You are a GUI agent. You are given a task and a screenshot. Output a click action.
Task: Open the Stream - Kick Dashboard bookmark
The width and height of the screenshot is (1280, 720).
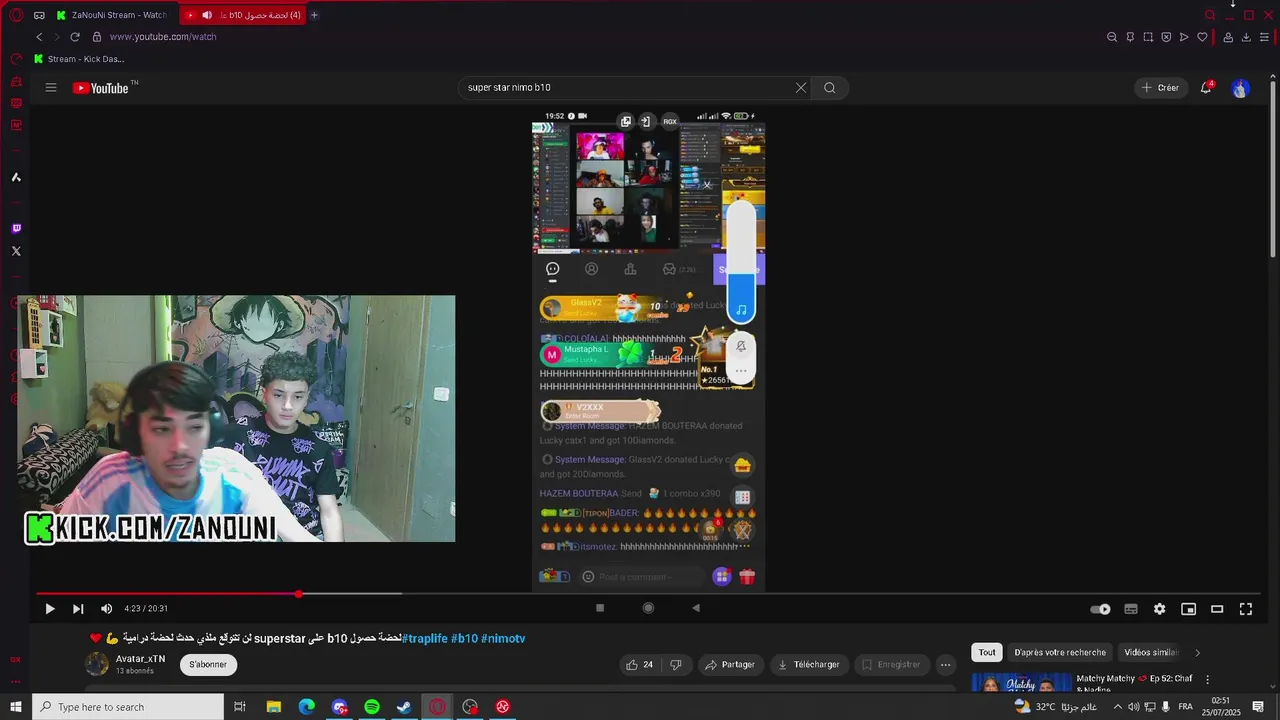(79, 59)
